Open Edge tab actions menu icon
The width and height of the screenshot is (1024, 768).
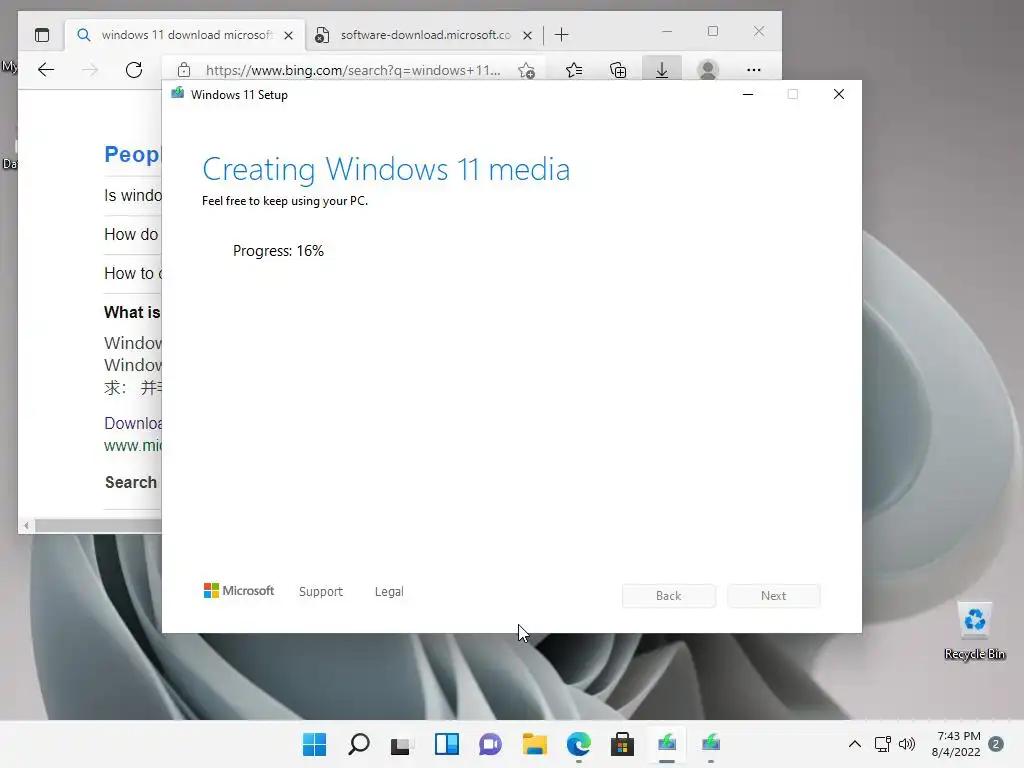pos(42,35)
